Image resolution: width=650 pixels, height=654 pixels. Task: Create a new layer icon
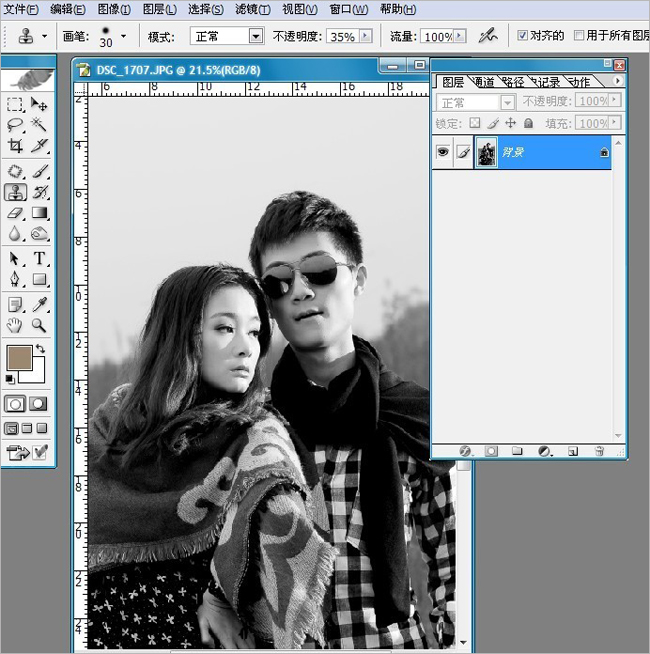[573, 451]
